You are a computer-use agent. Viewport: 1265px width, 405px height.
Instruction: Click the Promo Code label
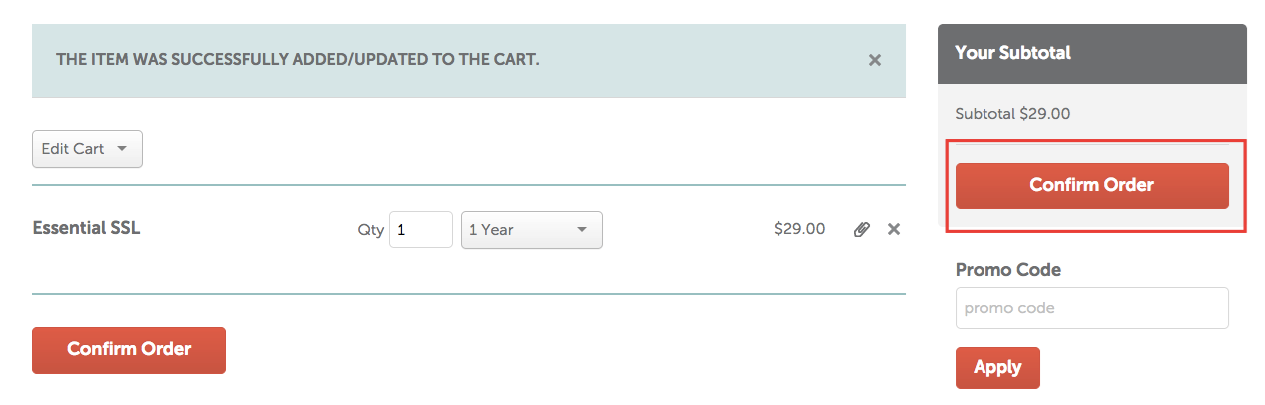(x=1008, y=270)
